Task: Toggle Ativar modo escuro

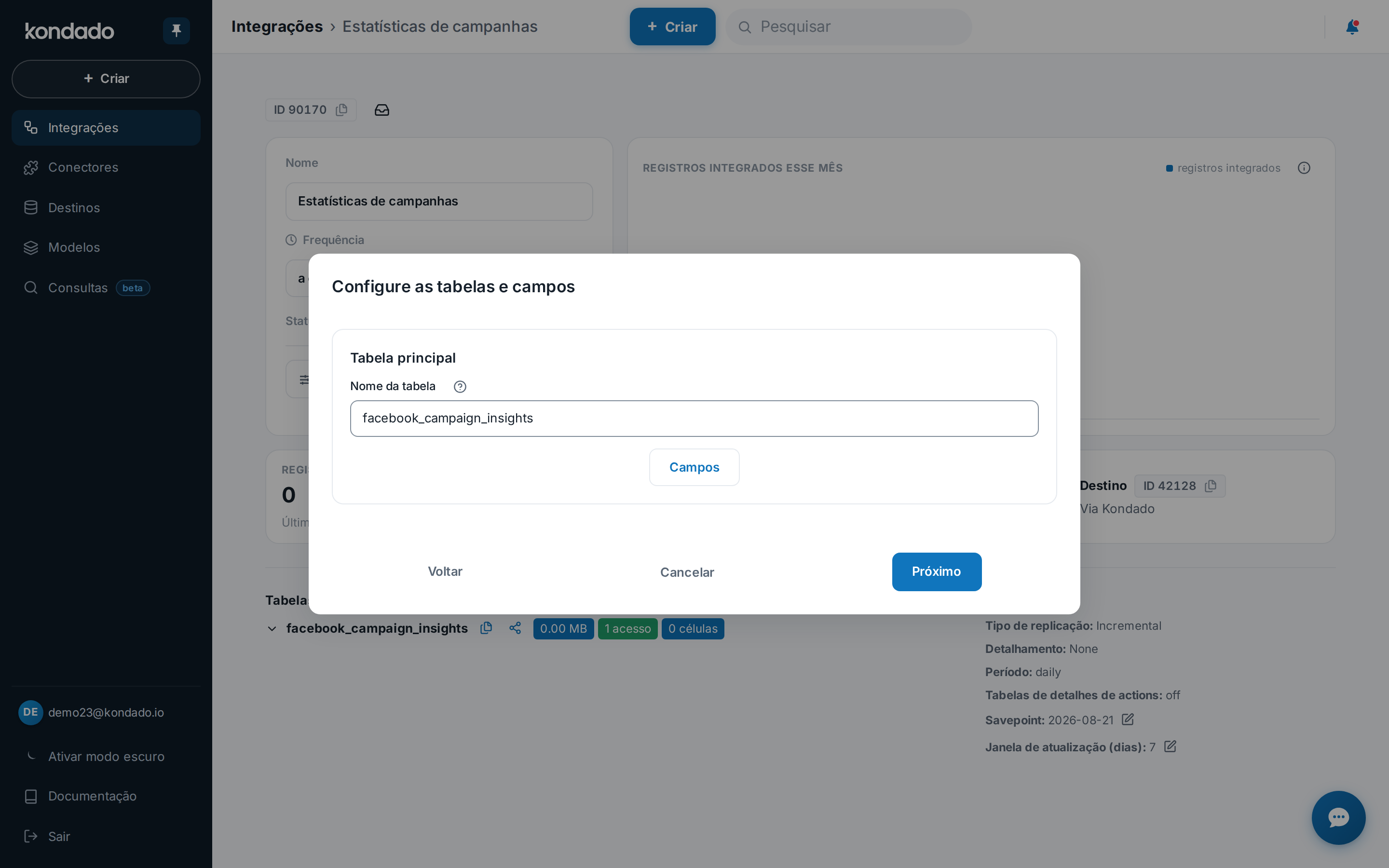Action: tap(106, 757)
